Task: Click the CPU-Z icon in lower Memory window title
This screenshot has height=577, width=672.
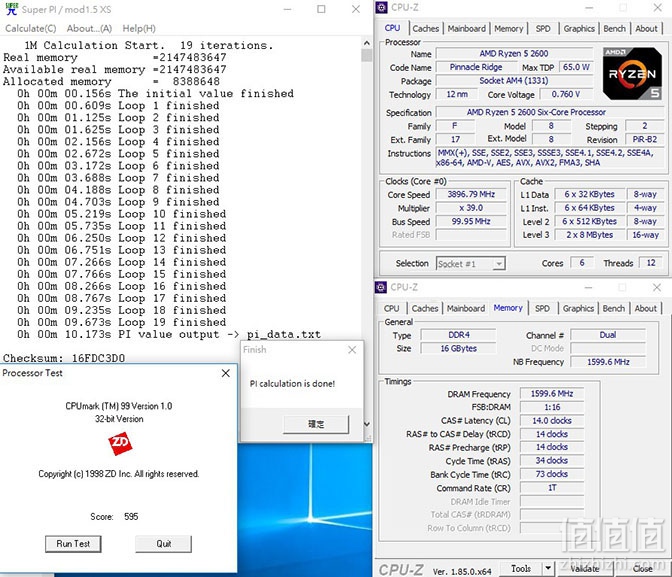Action: pyautogui.click(x=381, y=287)
